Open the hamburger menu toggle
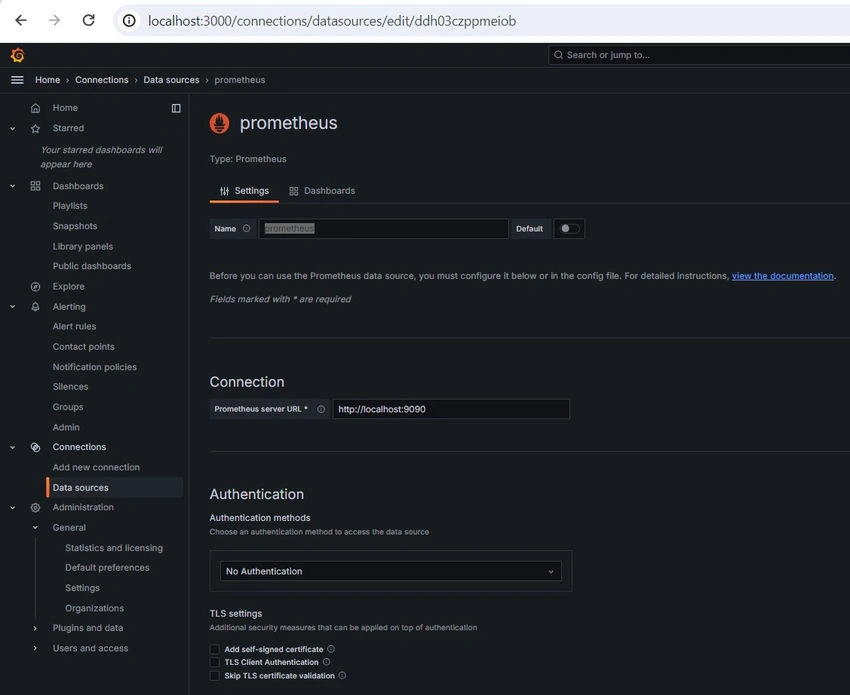850x695 pixels. (x=17, y=80)
